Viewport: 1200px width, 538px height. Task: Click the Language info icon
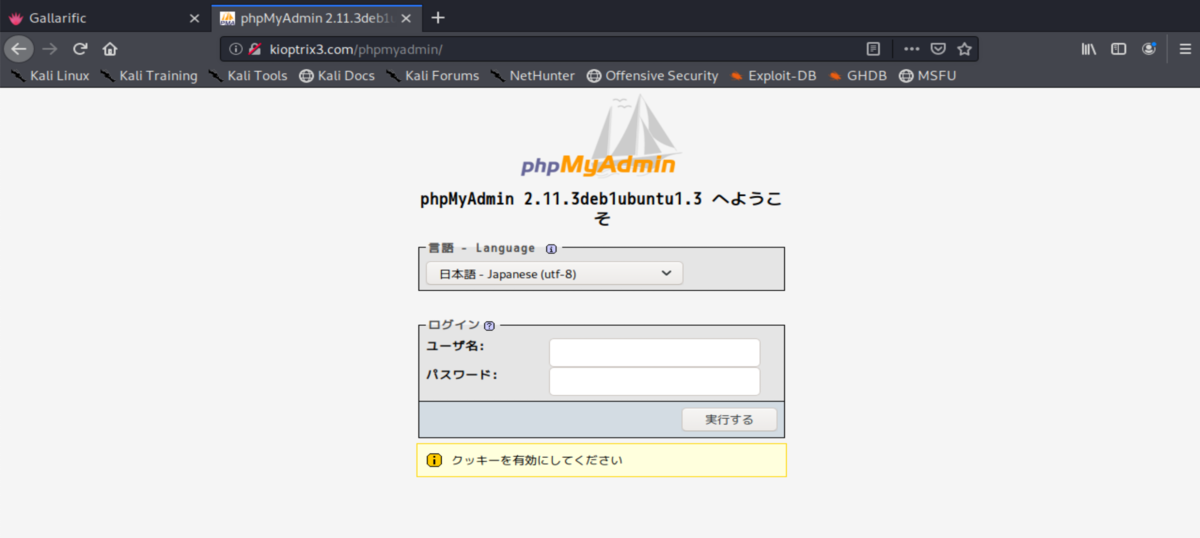tap(551, 249)
